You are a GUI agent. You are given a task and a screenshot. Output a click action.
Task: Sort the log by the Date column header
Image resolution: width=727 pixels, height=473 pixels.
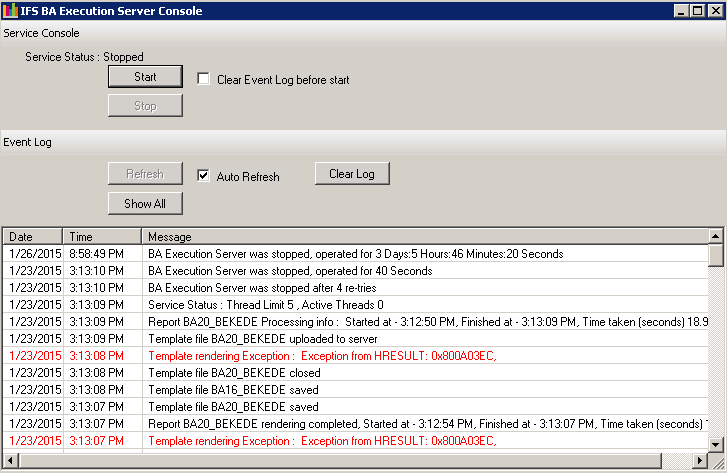32,236
